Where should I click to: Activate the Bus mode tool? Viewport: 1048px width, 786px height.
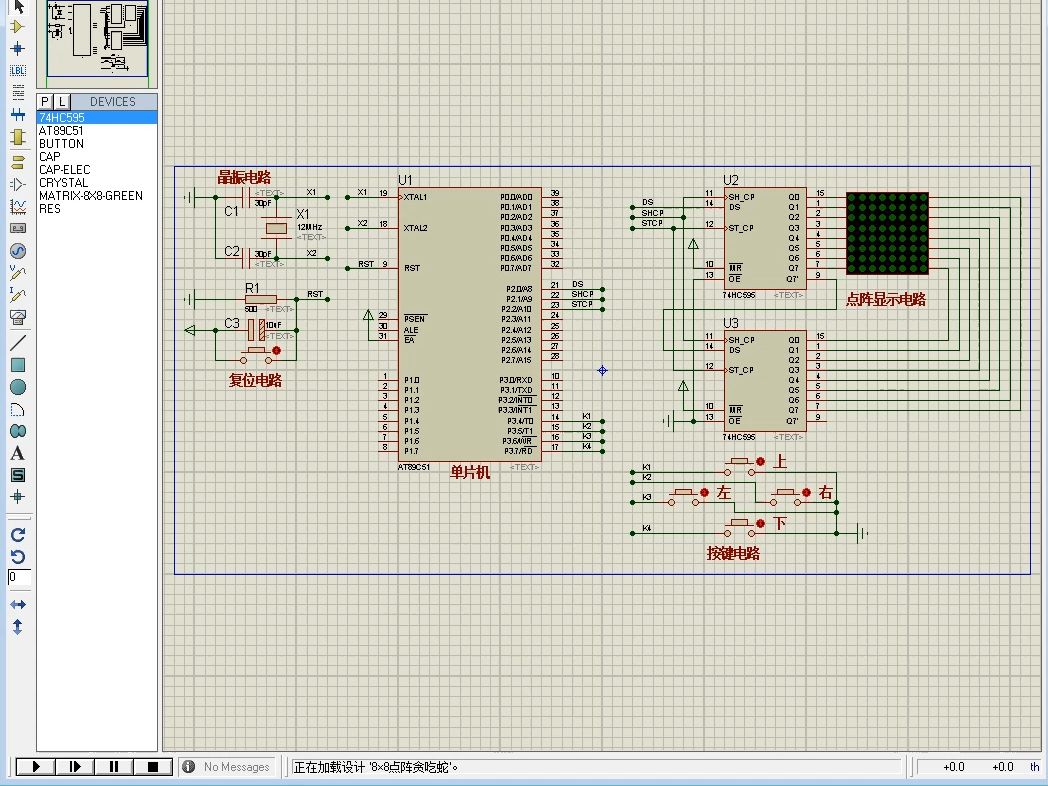click(x=17, y=115)
